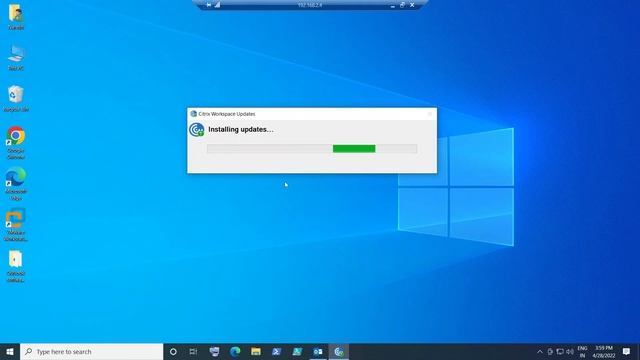Click the clock showing 3:59 PM
Viewport: 640px width, 360px height.
click(604, 351)
